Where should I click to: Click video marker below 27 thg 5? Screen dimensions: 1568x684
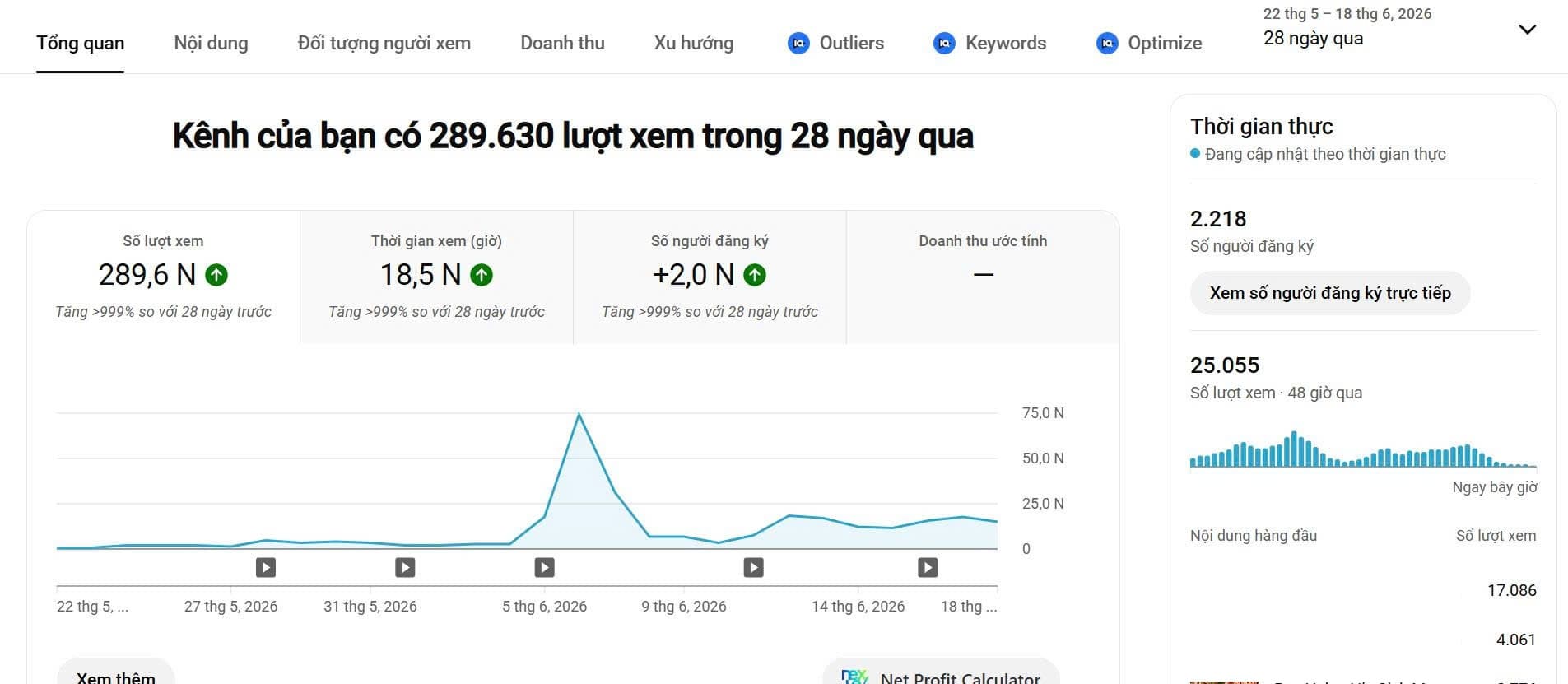[x=265, y=567]
